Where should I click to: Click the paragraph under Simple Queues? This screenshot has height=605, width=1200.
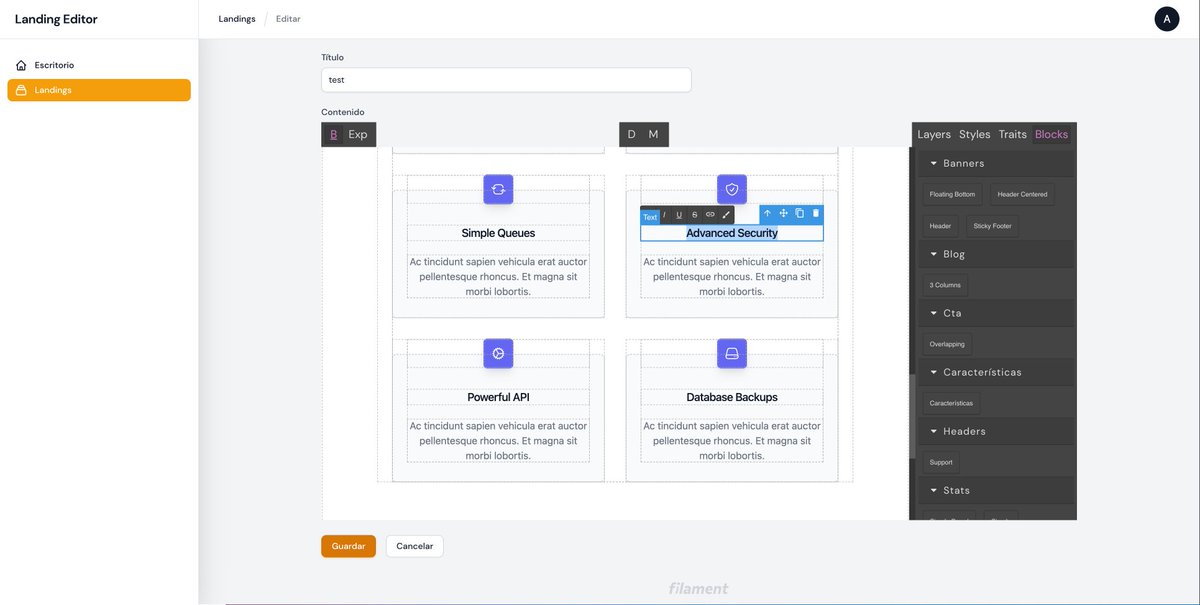498,277
